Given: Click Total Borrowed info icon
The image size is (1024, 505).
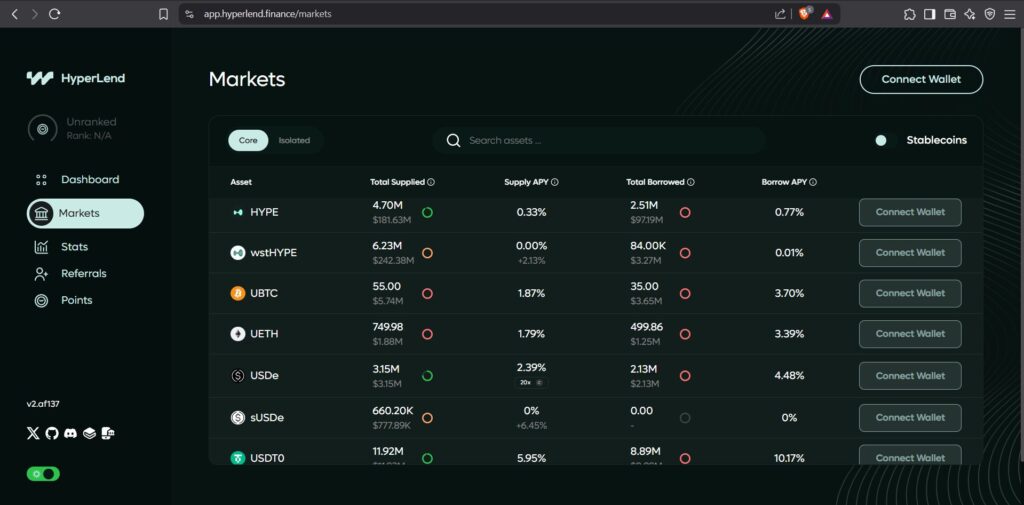Looking at the screenshot, I should 690,182.
